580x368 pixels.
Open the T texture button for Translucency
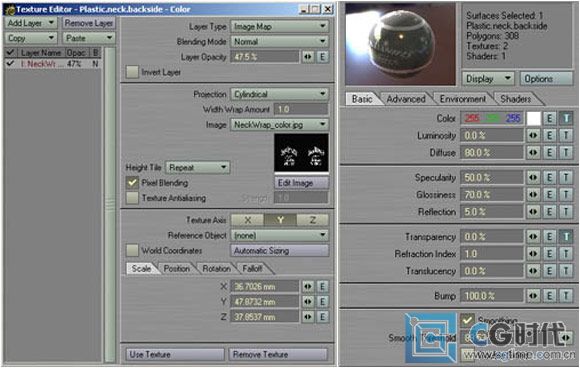point(566,271)
